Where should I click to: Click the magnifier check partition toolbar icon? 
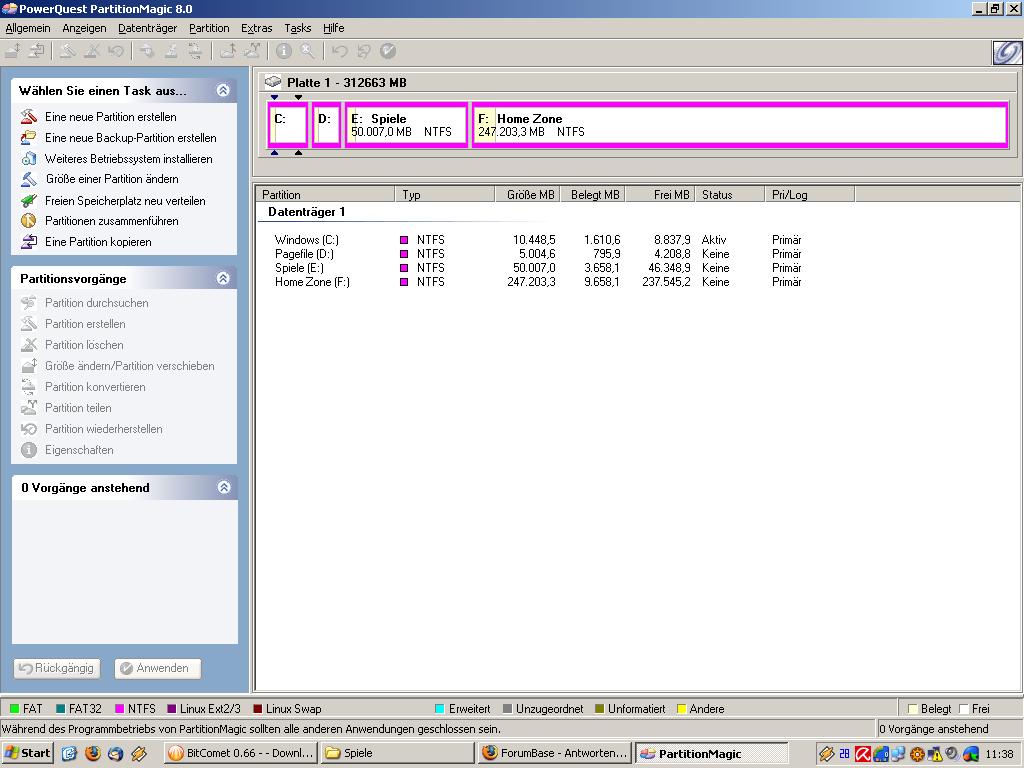point(308,51)
